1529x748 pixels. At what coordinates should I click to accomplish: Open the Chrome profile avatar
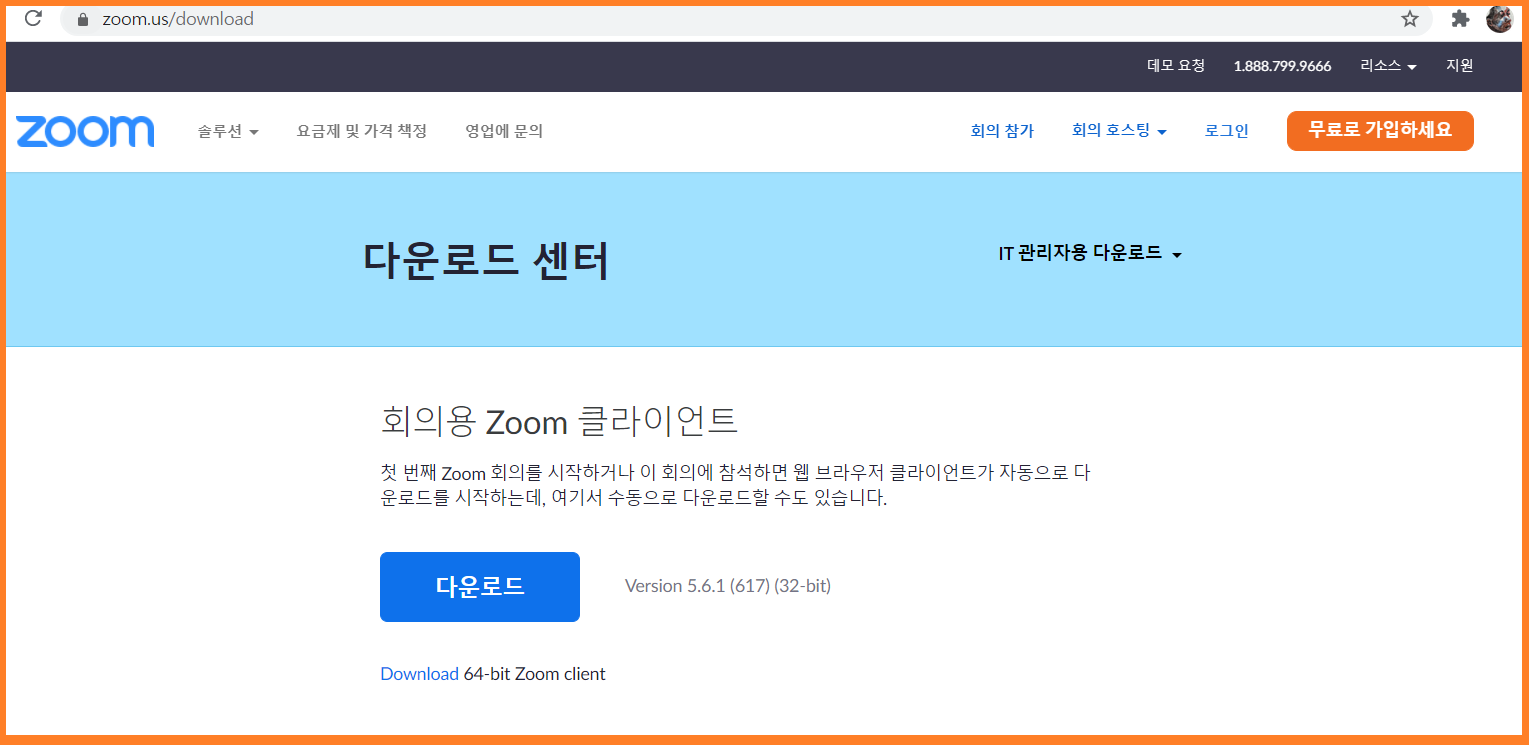tap(1499, 19)
